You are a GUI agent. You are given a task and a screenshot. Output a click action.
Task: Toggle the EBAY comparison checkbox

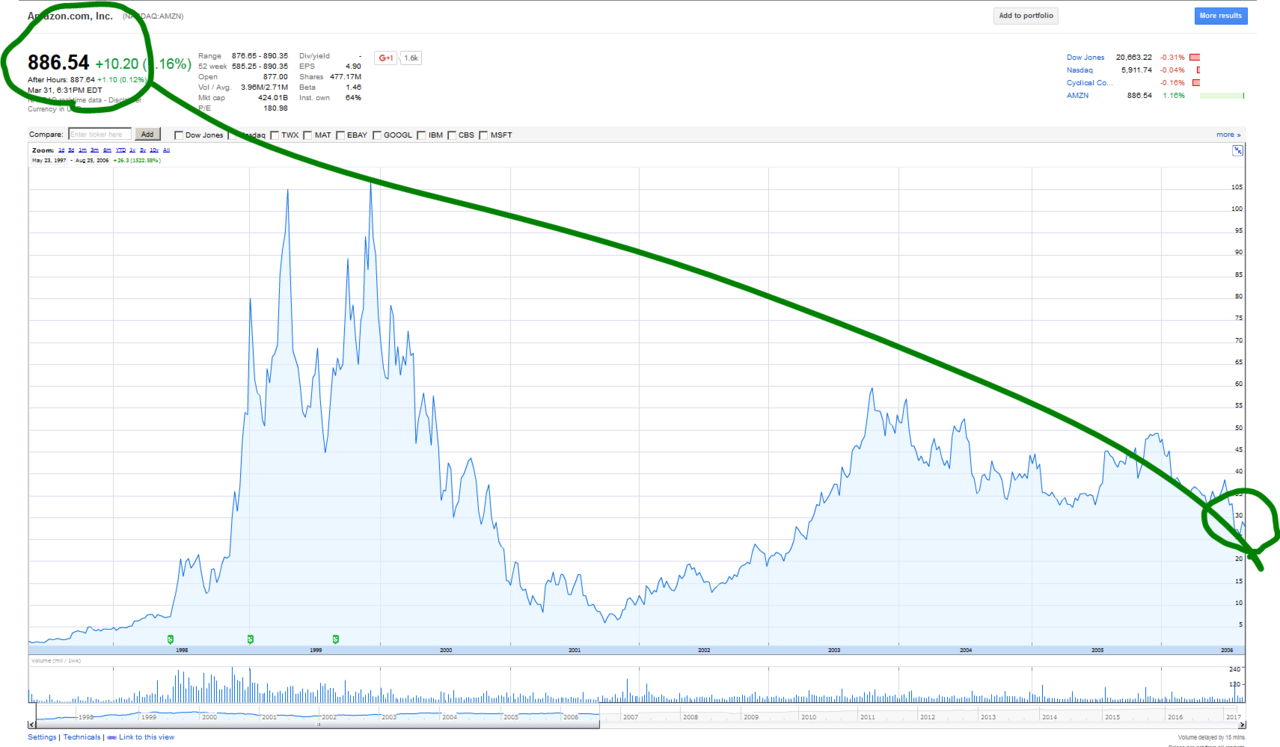[x=341, y=135]
